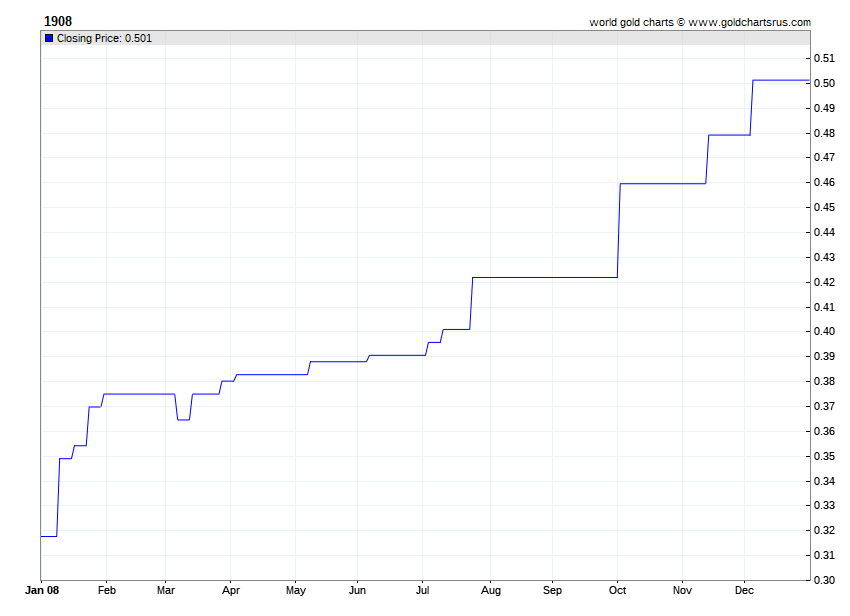This screenshot has width=850, height=616.
Task: Click the vertical price jump at October start
Action: pos(619,230)
